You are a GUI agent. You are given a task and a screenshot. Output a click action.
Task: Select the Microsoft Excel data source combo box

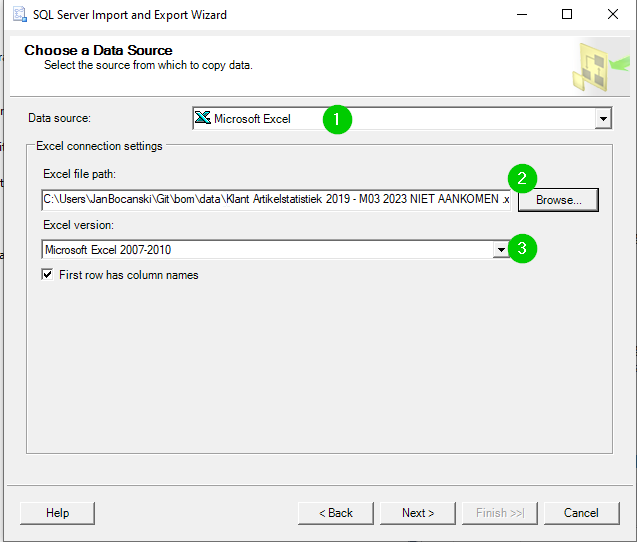tap(402, 119)
